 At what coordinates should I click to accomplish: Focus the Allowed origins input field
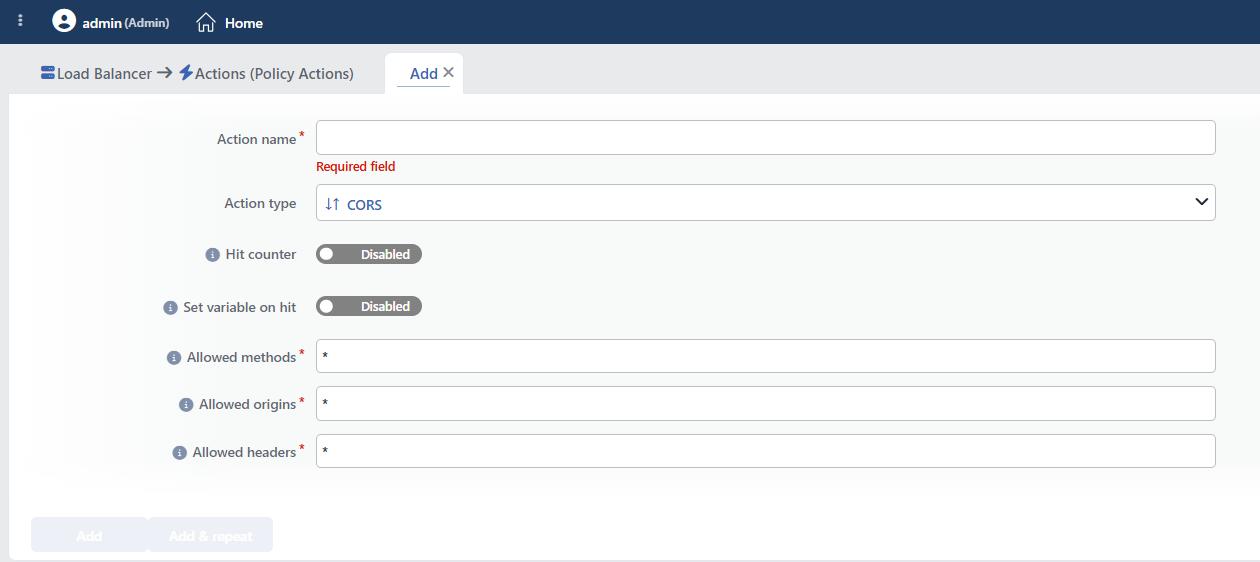click(766, 403)
